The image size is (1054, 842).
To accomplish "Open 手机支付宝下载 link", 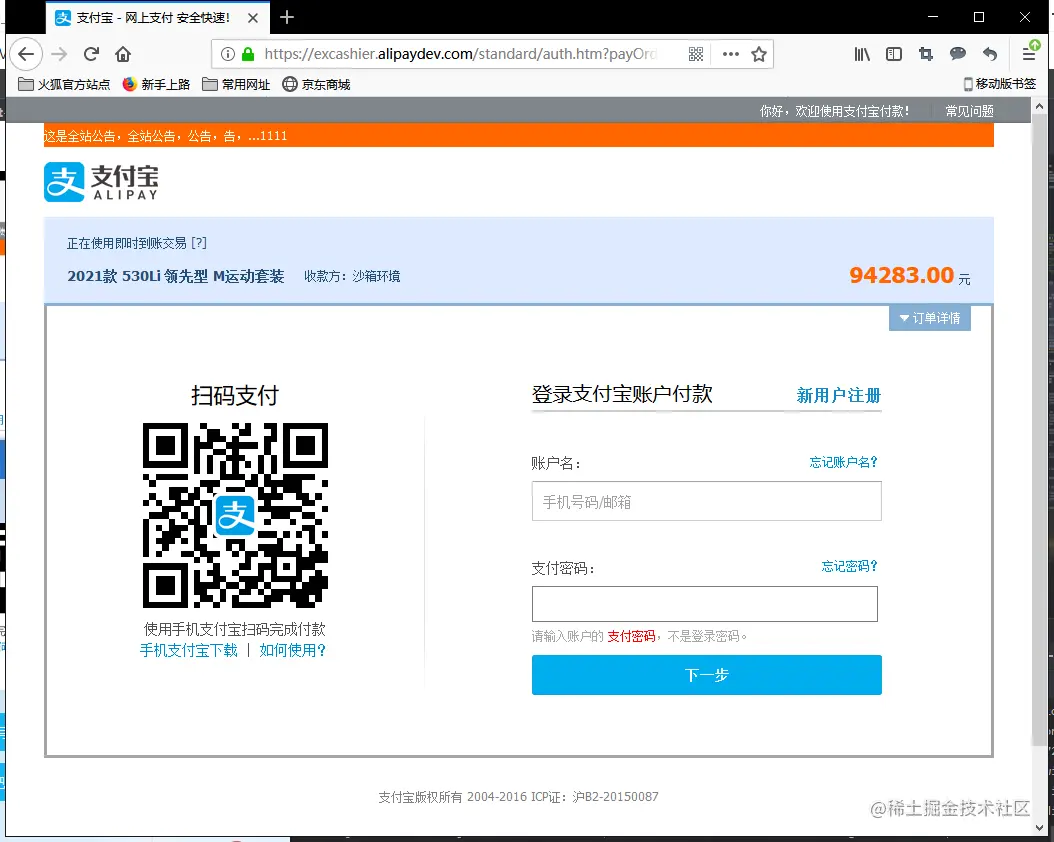I will click(x=189, y=650).
